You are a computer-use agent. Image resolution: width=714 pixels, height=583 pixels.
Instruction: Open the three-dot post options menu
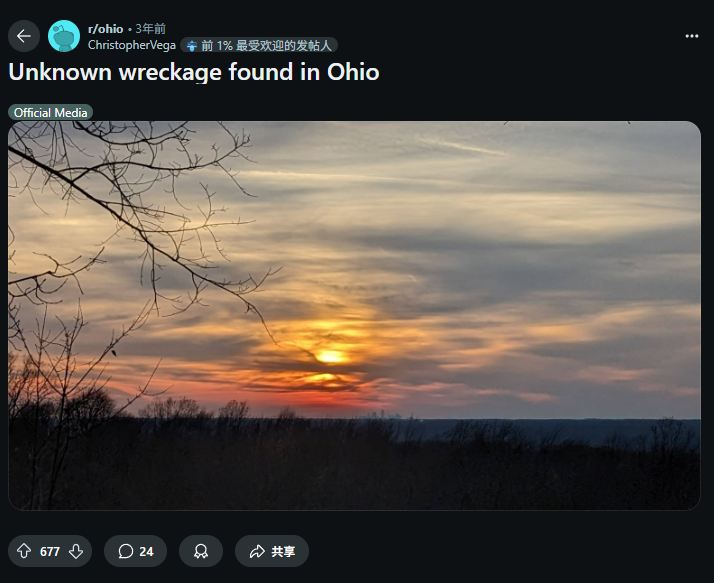click(692, 36)
